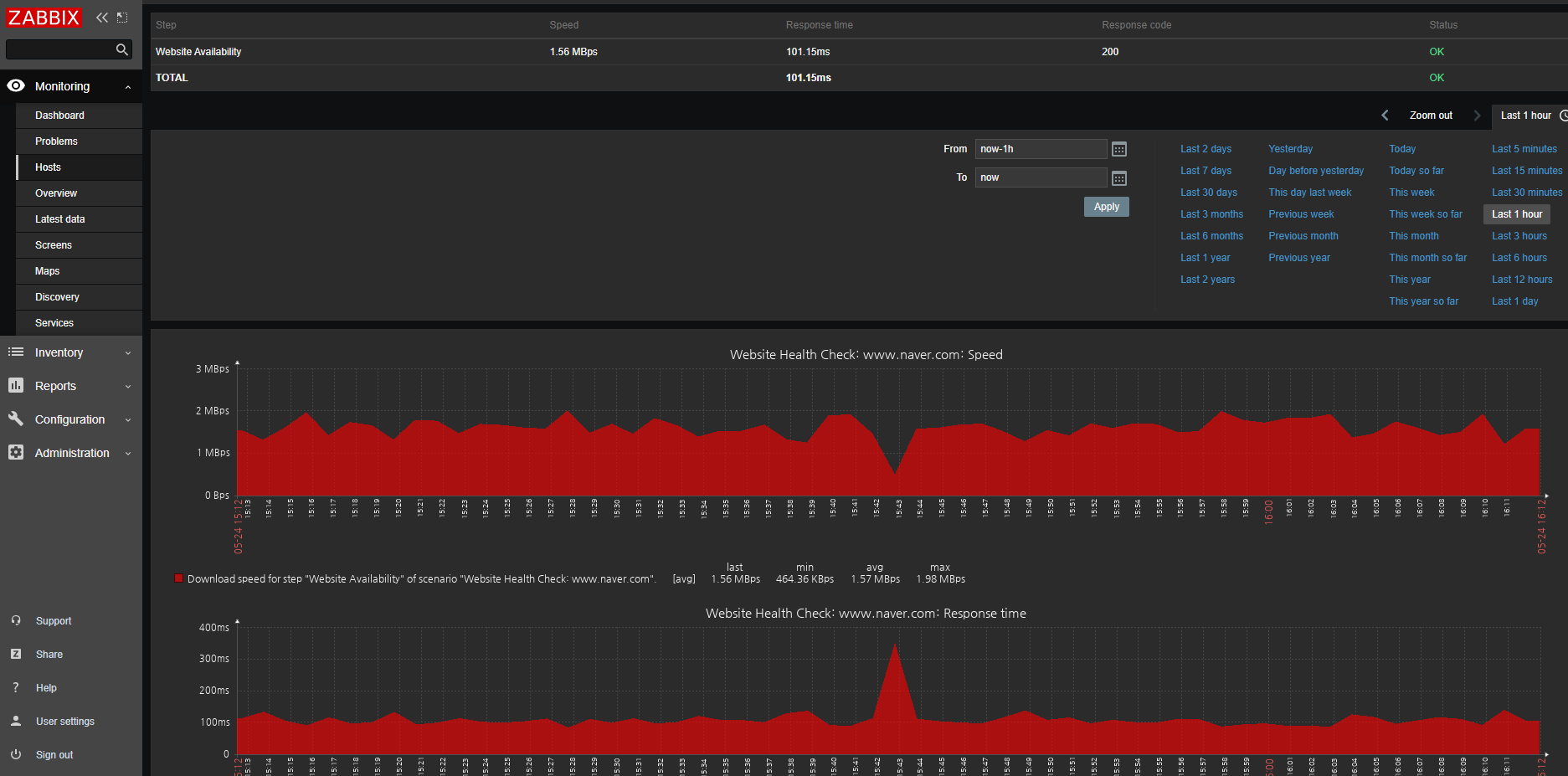Screen dimensions: 1568x776
Task: Open the Monitoring eye icon
Action: (x=15, y=85)
